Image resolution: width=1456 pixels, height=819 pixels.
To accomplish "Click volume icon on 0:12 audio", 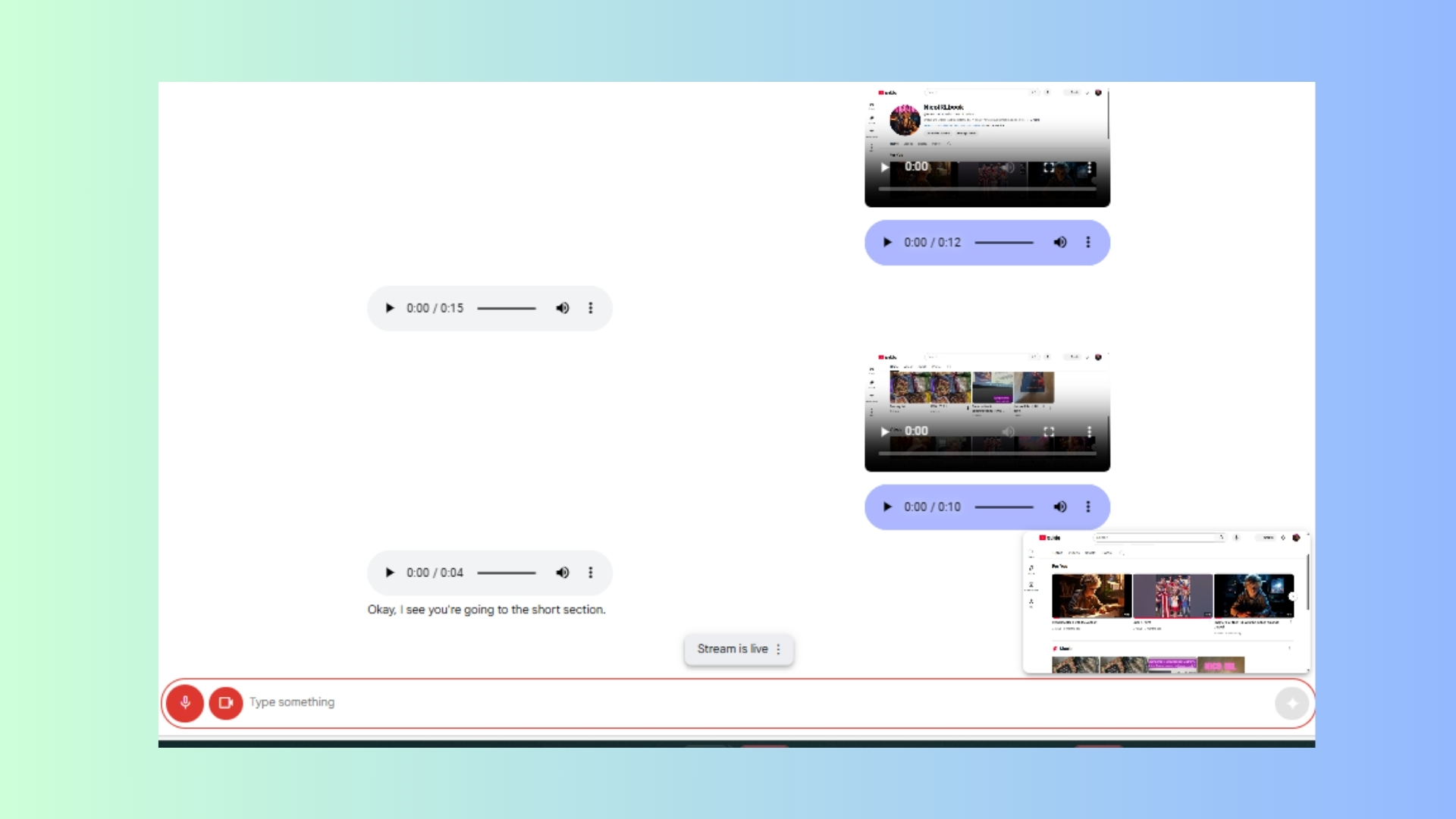I will point(1059,243).
